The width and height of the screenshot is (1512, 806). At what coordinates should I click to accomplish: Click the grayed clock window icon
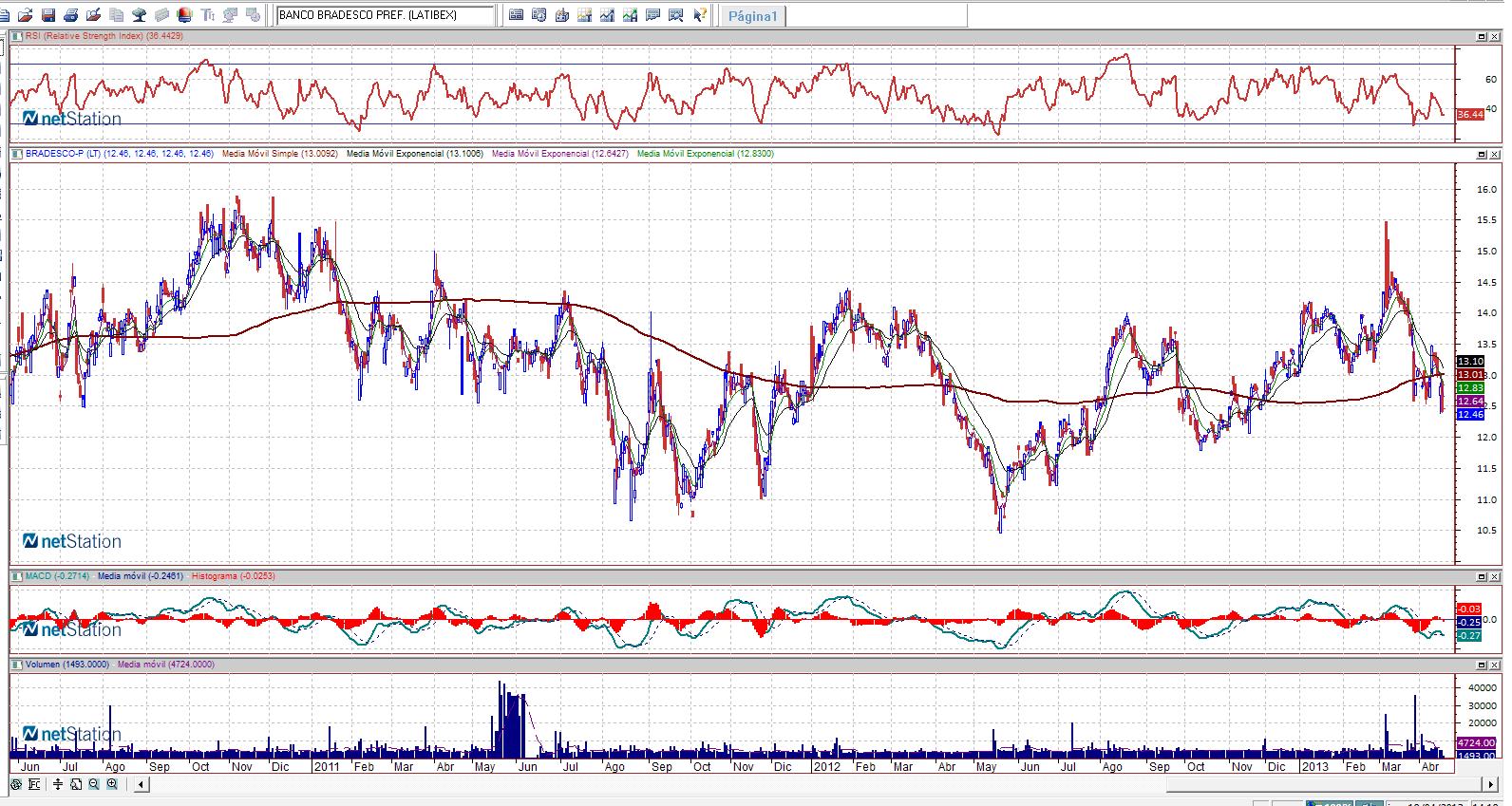pos(253,15)
